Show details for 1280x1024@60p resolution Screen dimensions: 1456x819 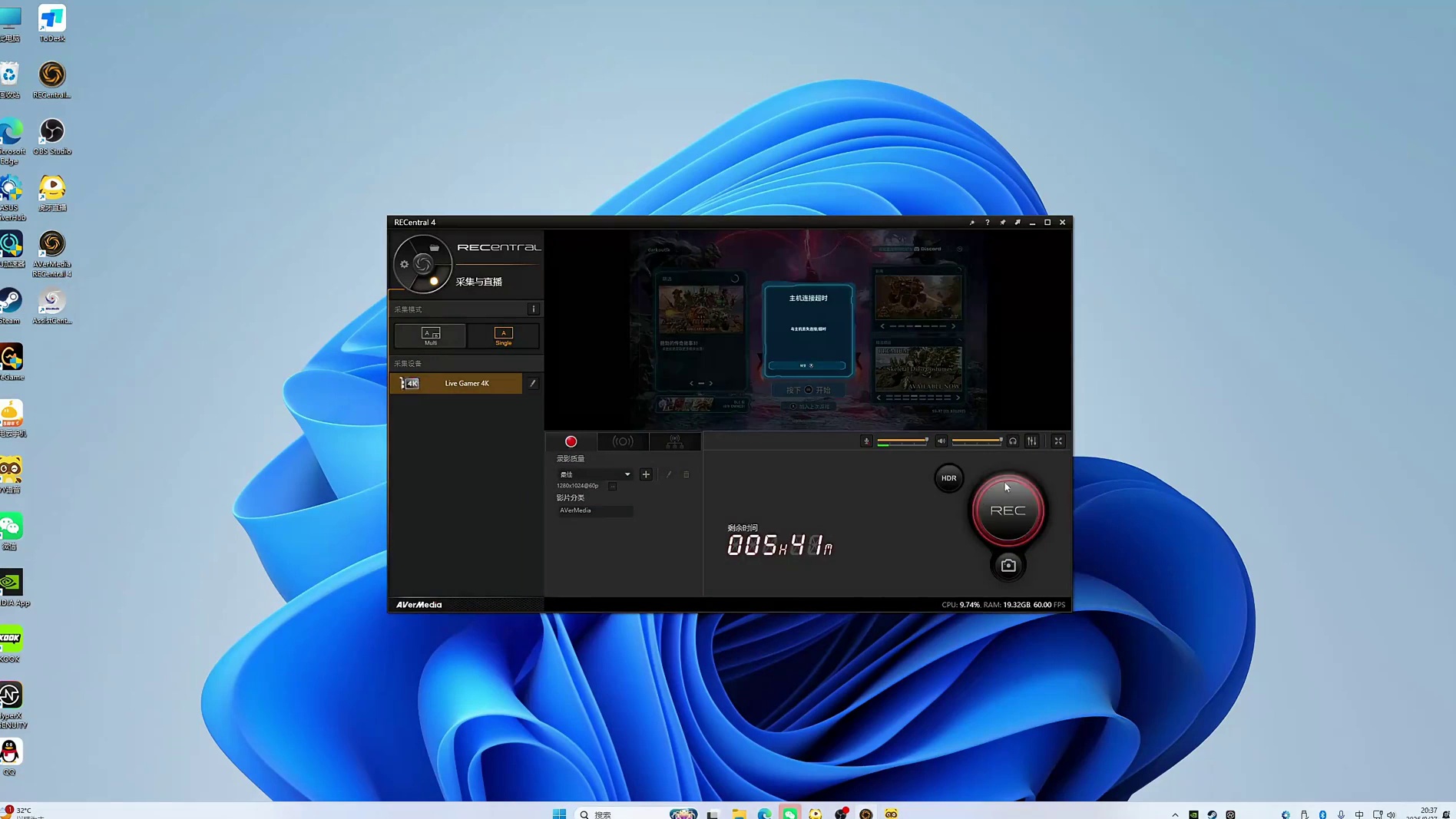[612, 486]
